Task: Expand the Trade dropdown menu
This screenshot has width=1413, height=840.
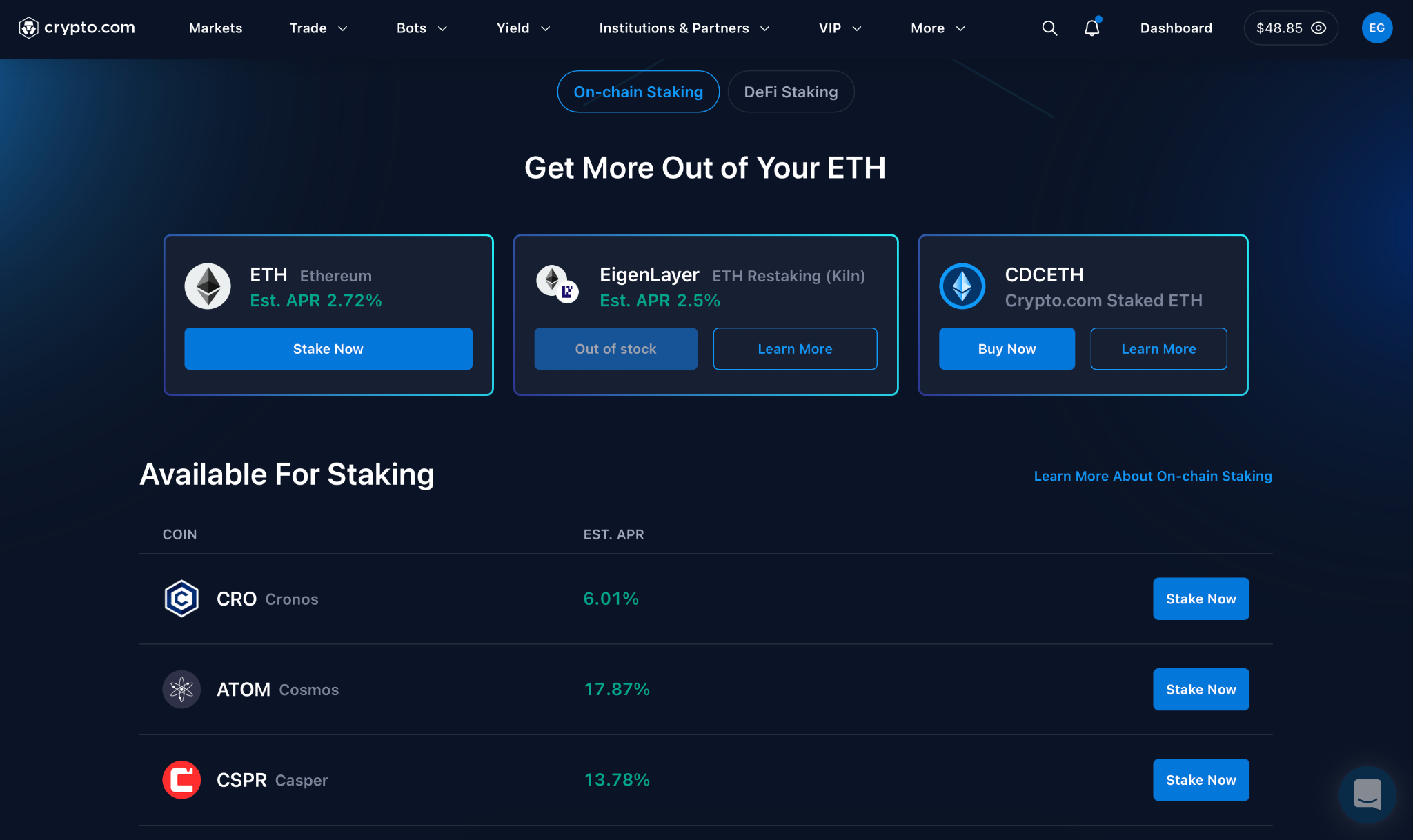Action: tap(317, 28)
